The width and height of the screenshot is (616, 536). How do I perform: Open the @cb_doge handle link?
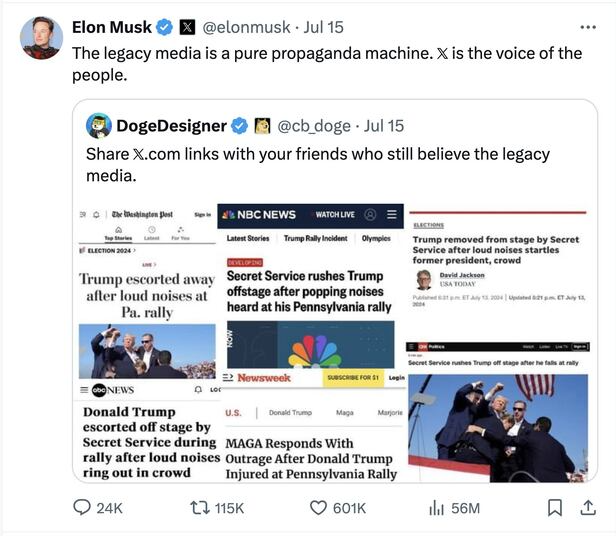(314, 126)
